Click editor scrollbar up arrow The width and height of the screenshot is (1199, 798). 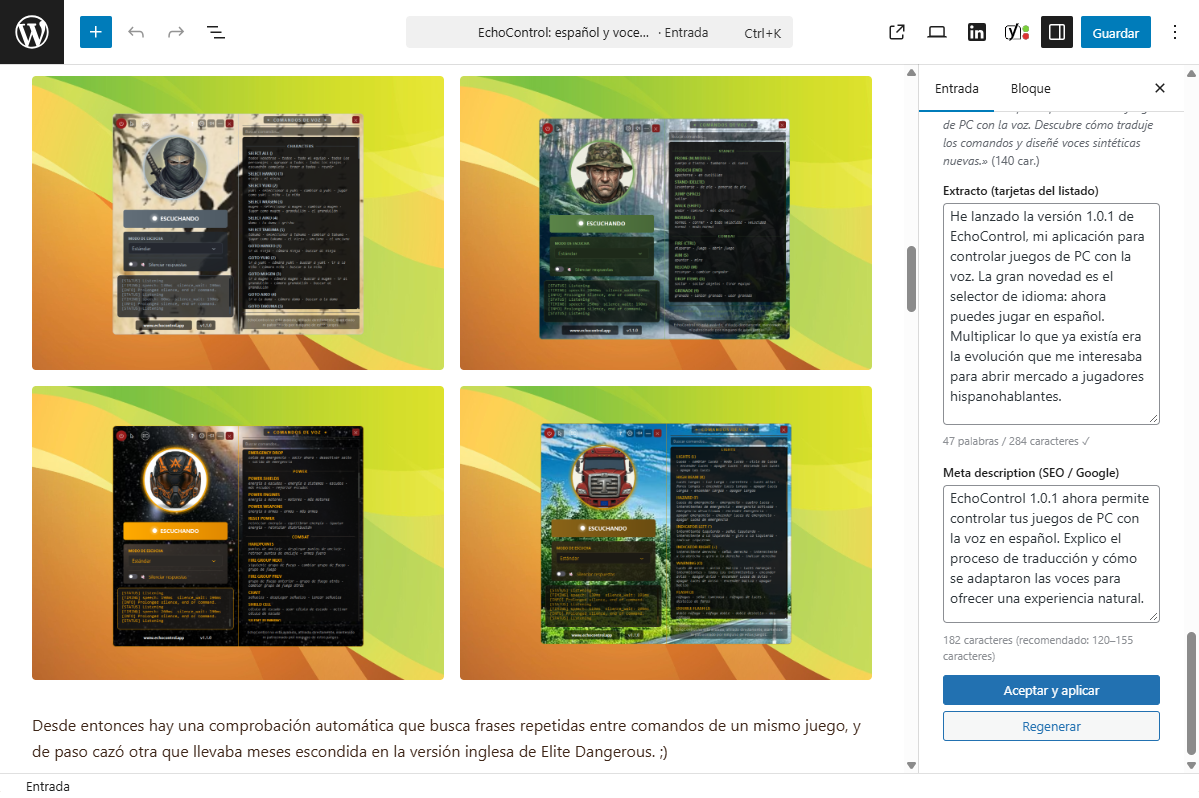(x=911, y=73)
